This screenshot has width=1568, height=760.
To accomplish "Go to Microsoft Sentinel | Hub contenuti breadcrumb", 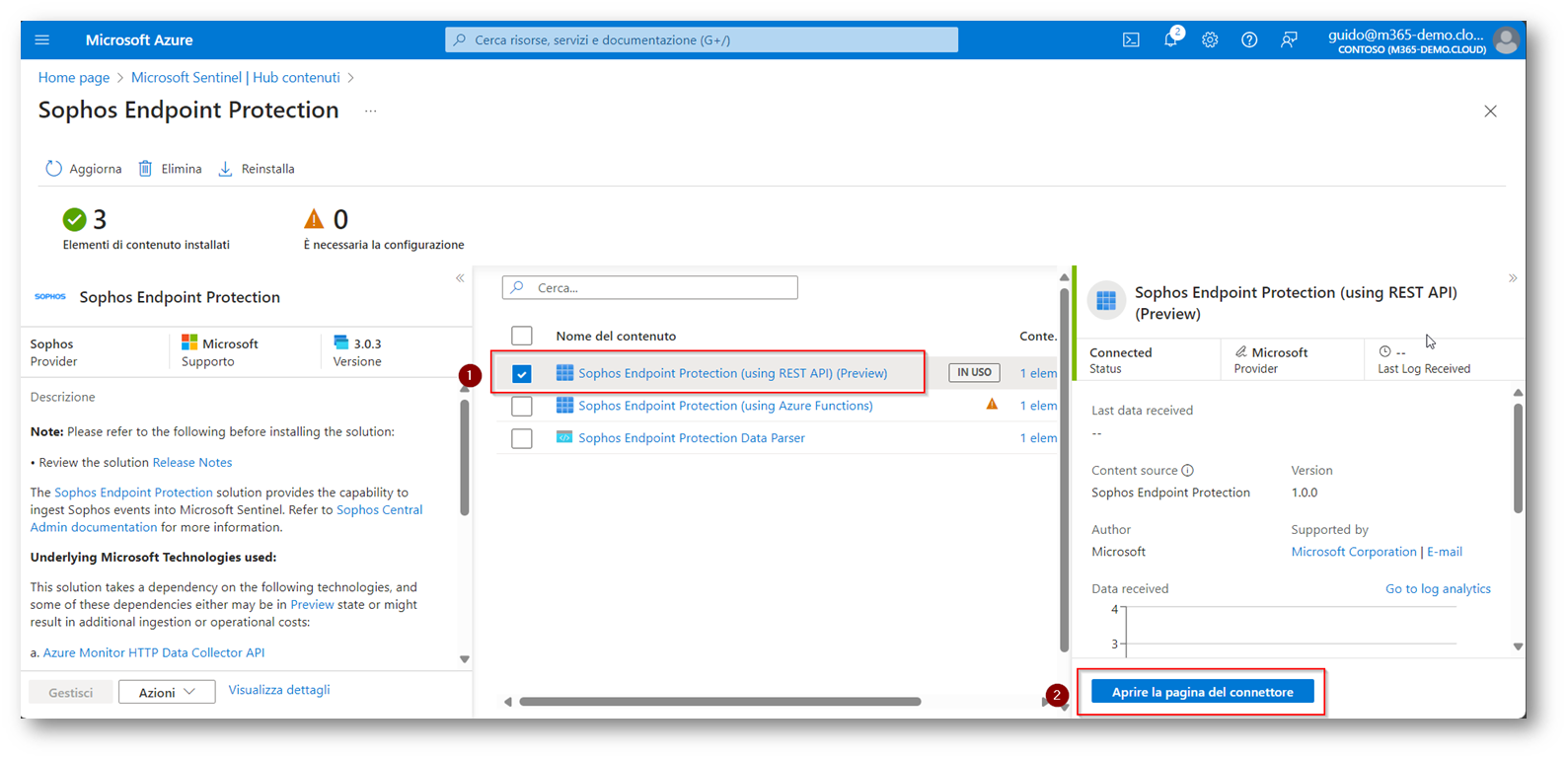I will (x=236, y=77).
